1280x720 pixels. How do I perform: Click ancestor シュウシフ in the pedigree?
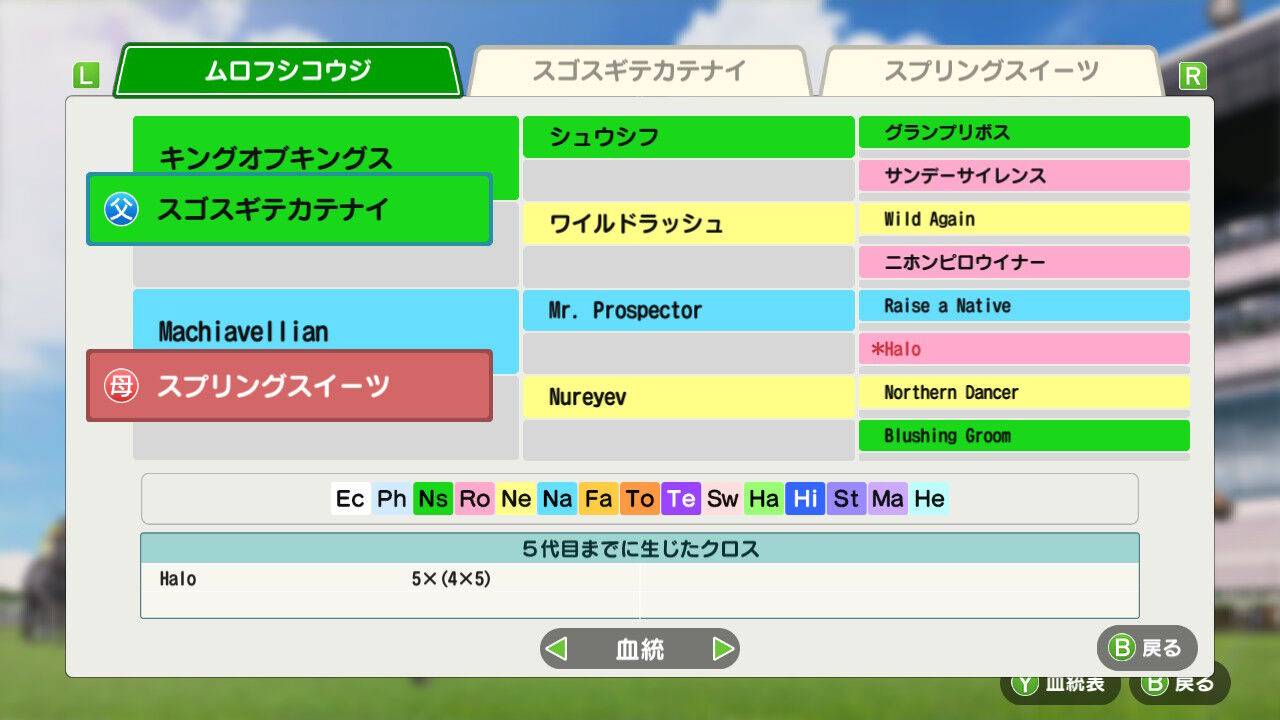[689, 137]
